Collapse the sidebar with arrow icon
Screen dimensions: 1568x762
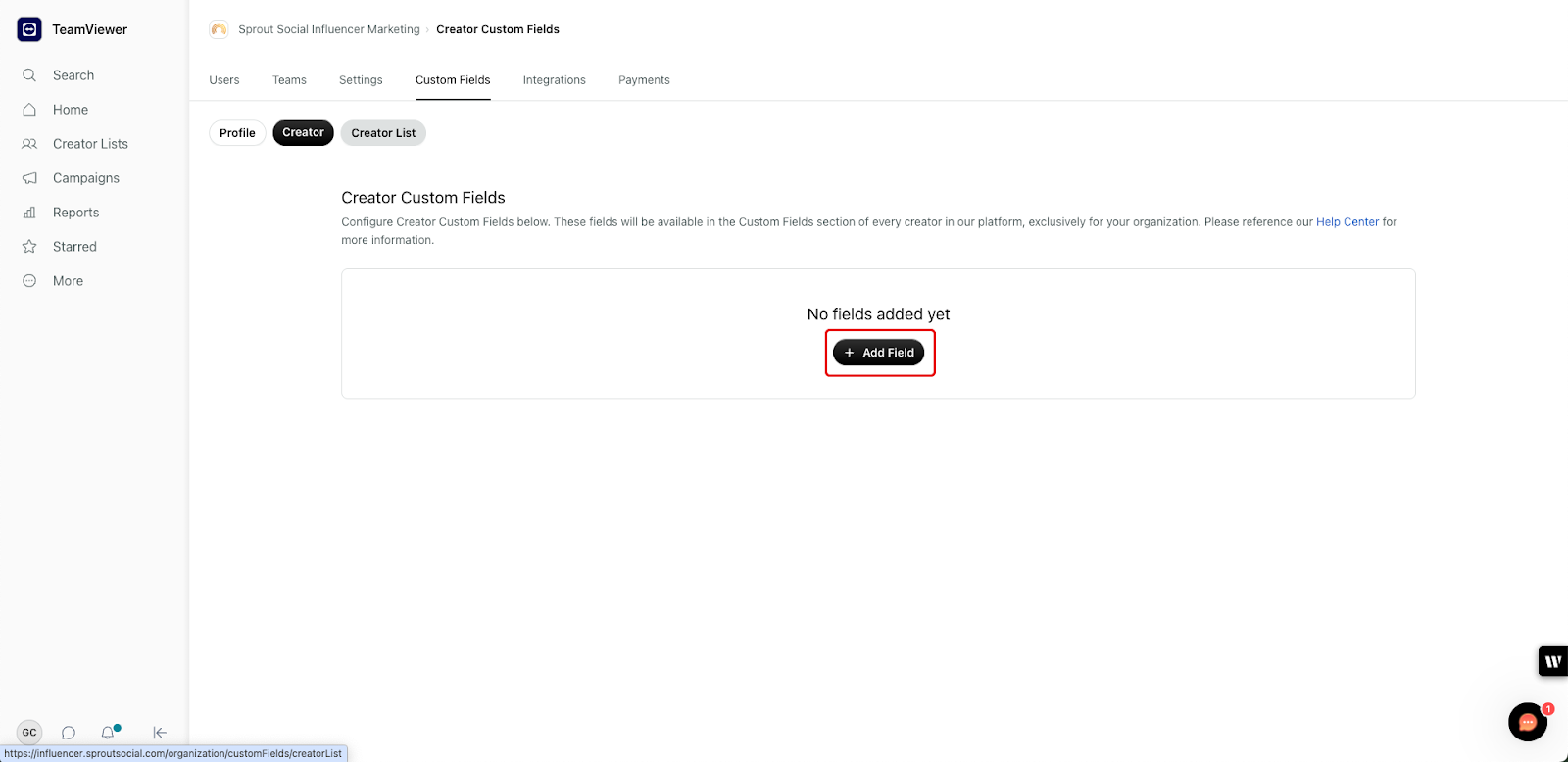coord(160,733)
